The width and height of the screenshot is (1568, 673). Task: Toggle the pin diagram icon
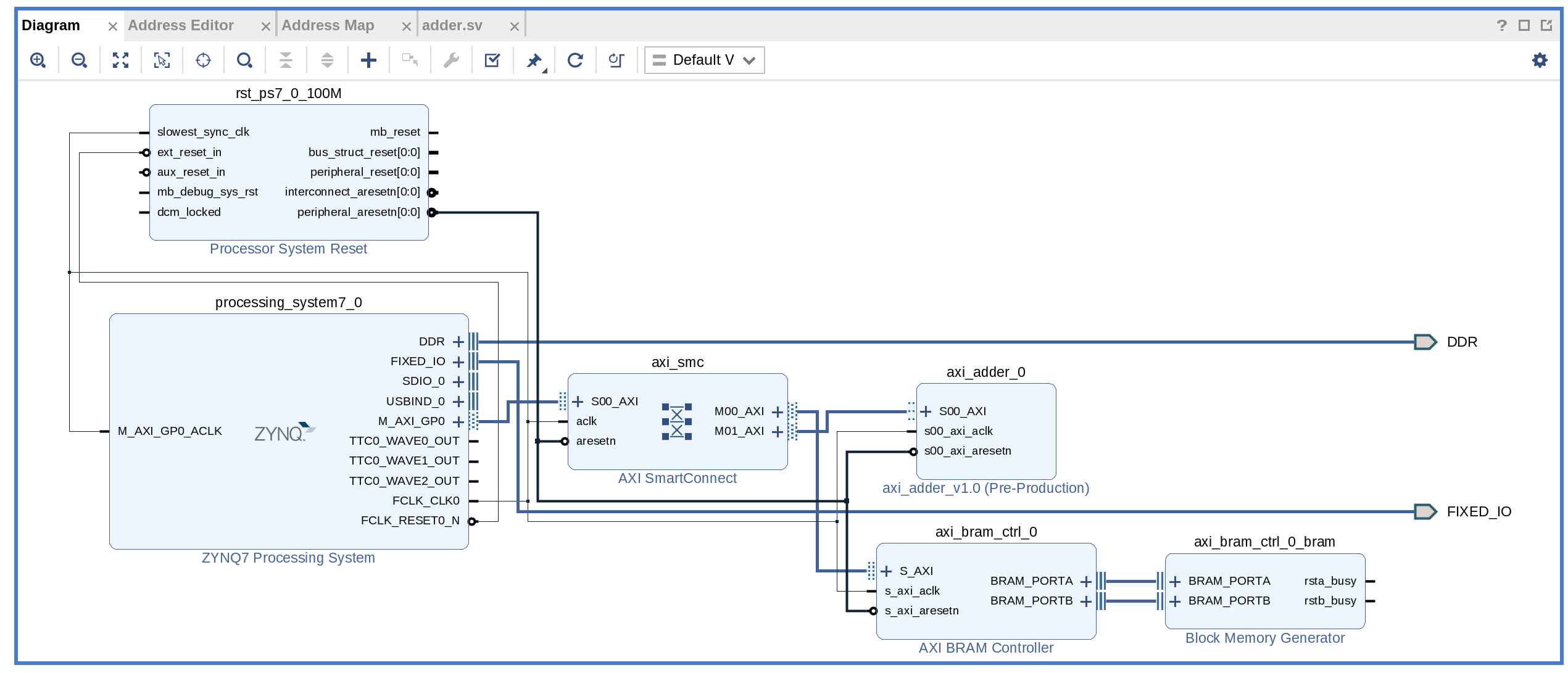pyautogui.click(x=533, y=60)
